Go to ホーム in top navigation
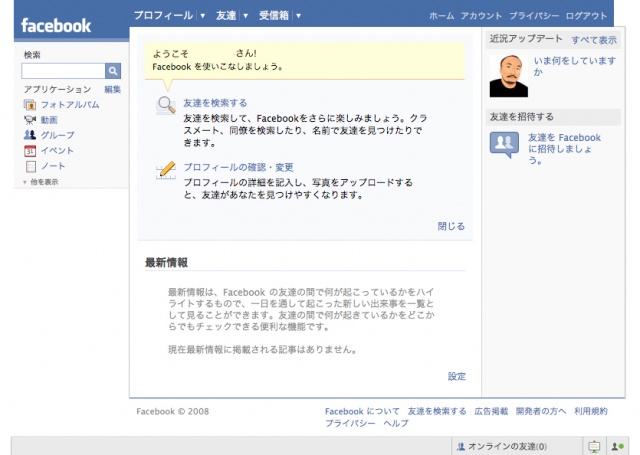 click(x=442, y=16)
